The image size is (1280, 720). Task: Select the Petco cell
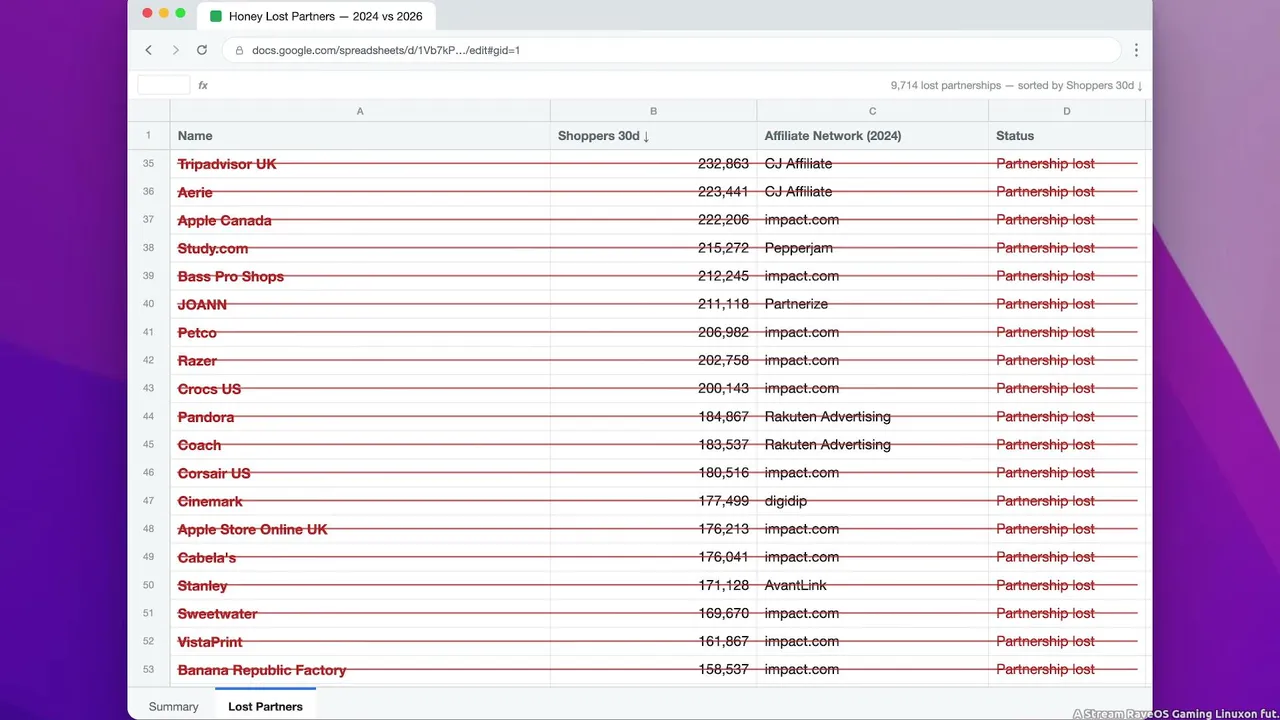point(360,332)
